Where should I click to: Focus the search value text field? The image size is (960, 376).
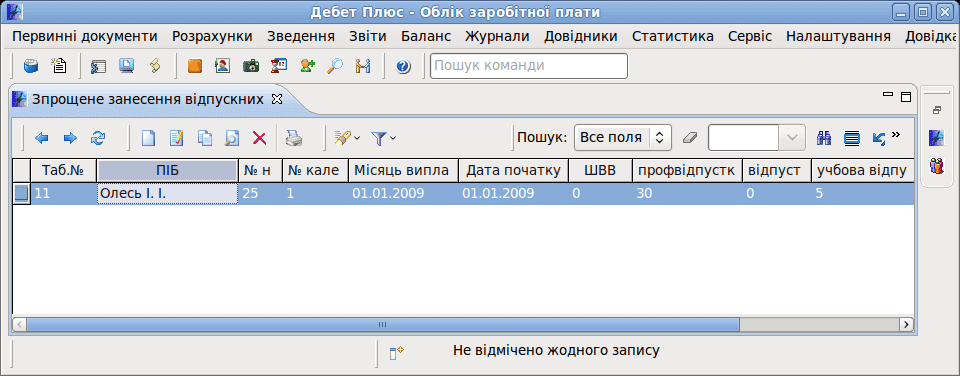coord(743,138)
